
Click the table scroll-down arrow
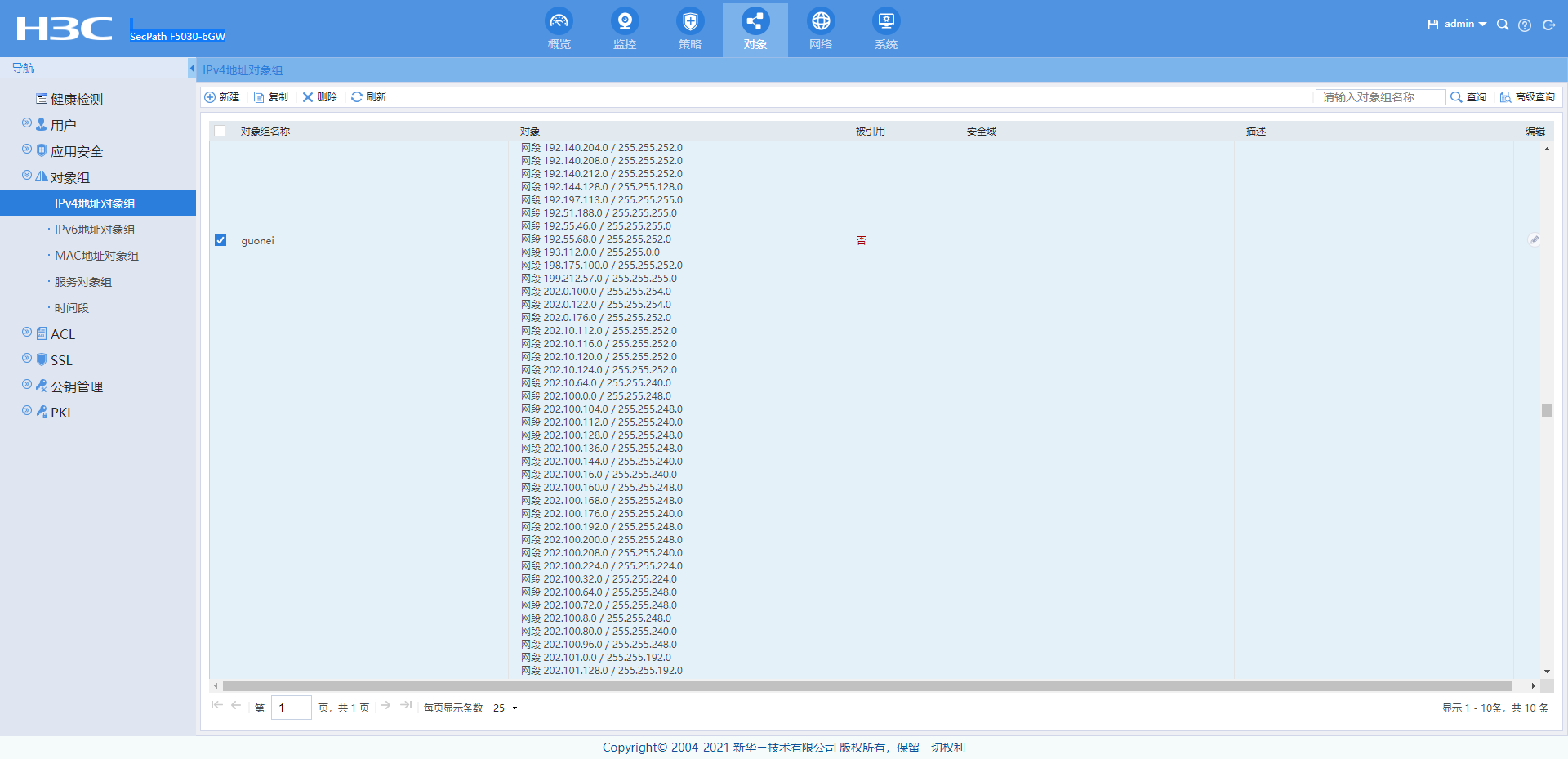(1547, 672)
